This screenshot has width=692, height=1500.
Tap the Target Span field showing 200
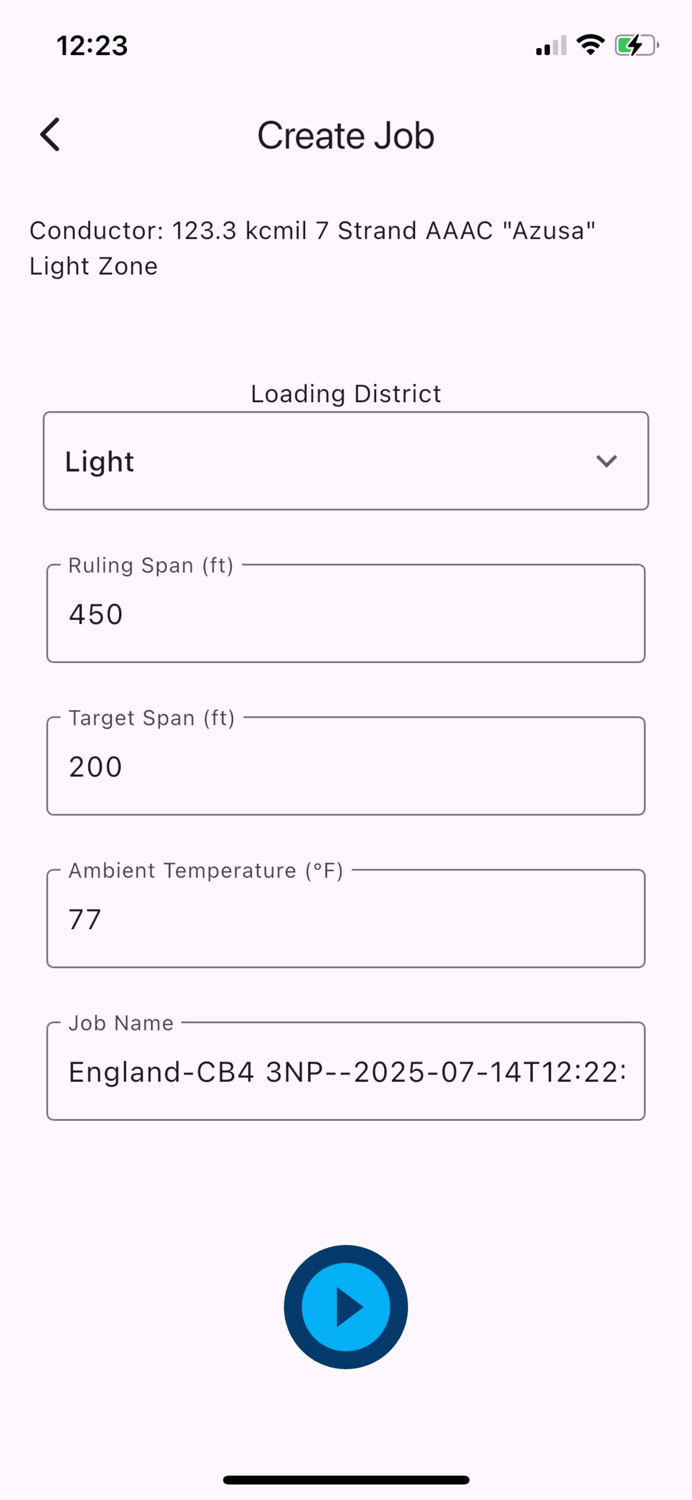[345, 766]
